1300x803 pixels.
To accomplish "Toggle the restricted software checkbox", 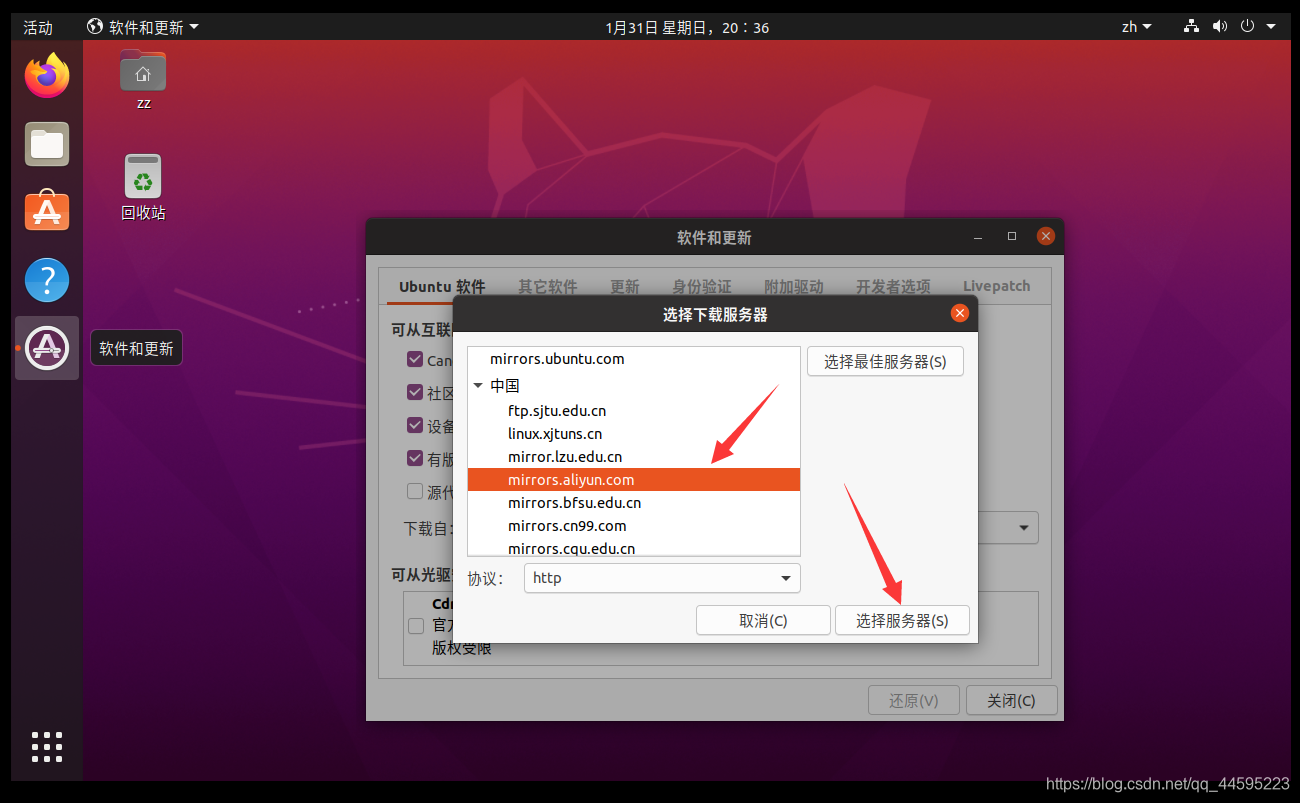I will click(x=415, y=458).
